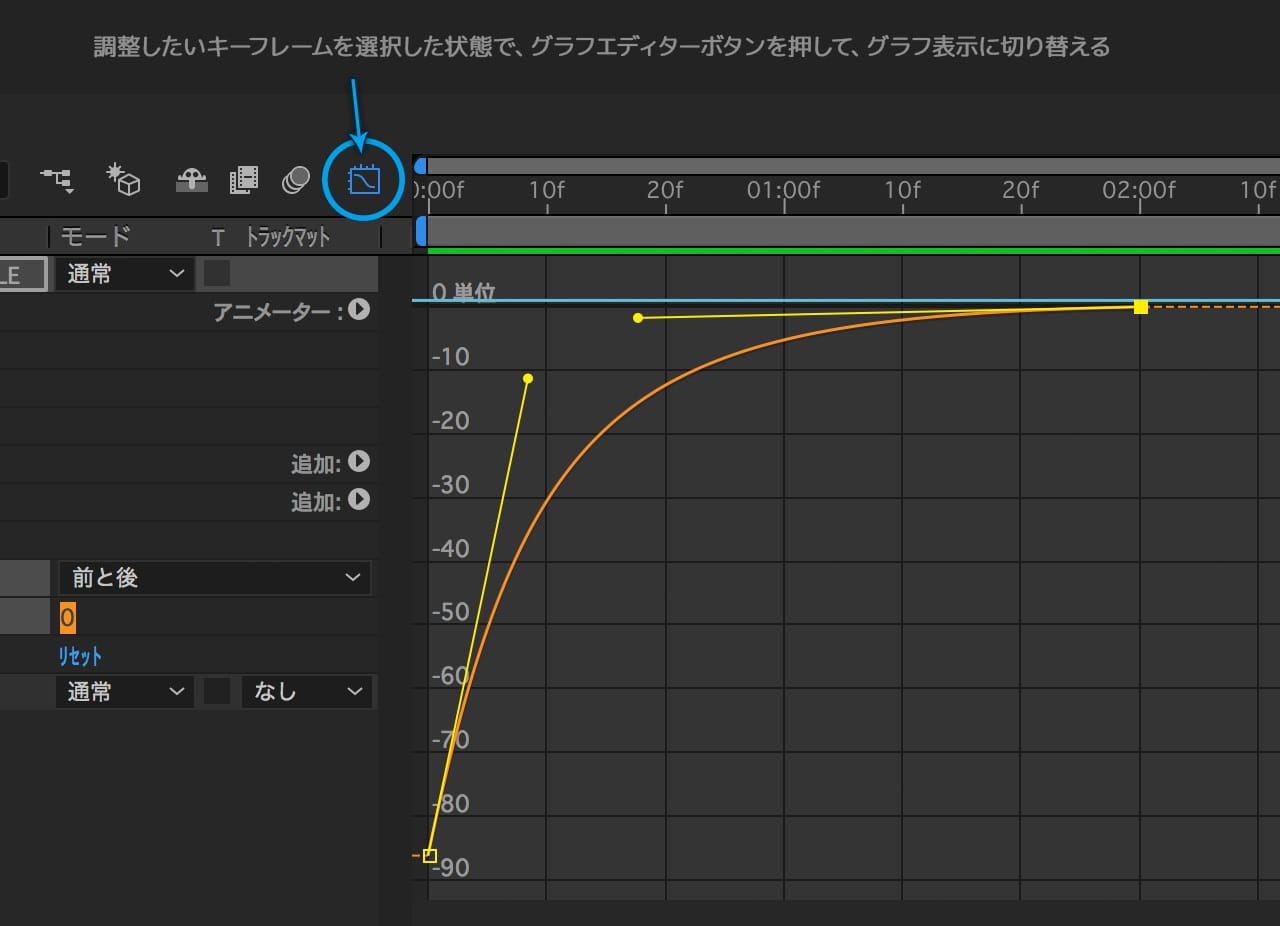Image resolution: width=1280 pixels, height=926 pixels.
Task: Click the モード column header
Action: (95, 237)
